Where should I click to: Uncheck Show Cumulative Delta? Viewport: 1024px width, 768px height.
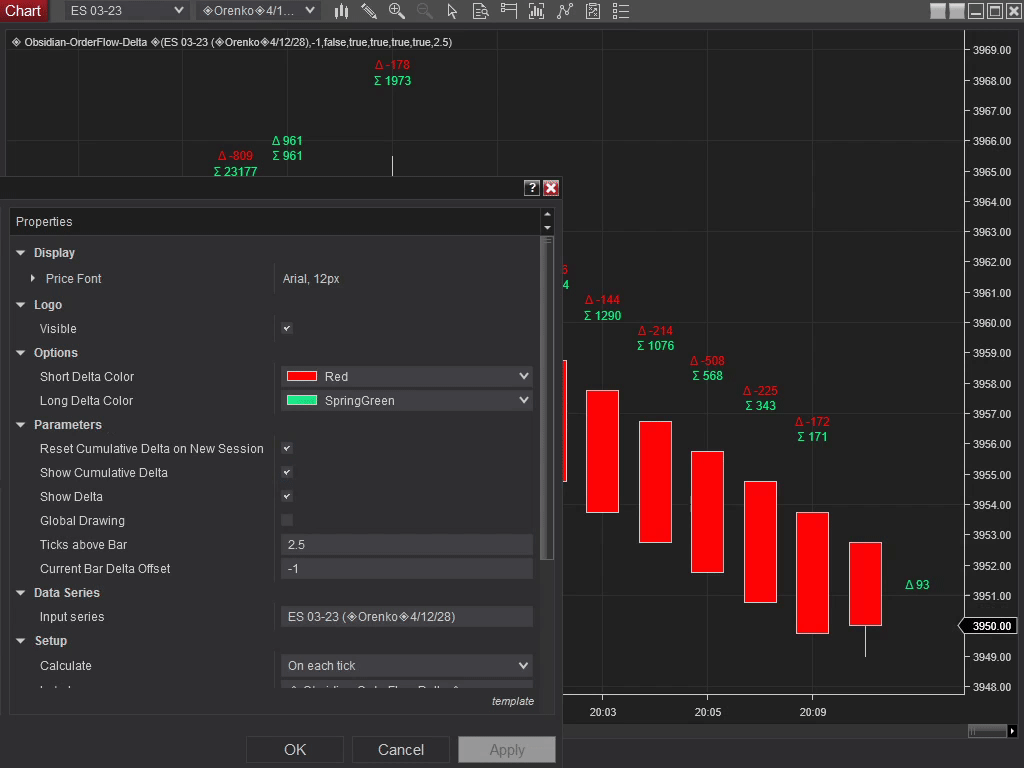click(x=287, y=473)
